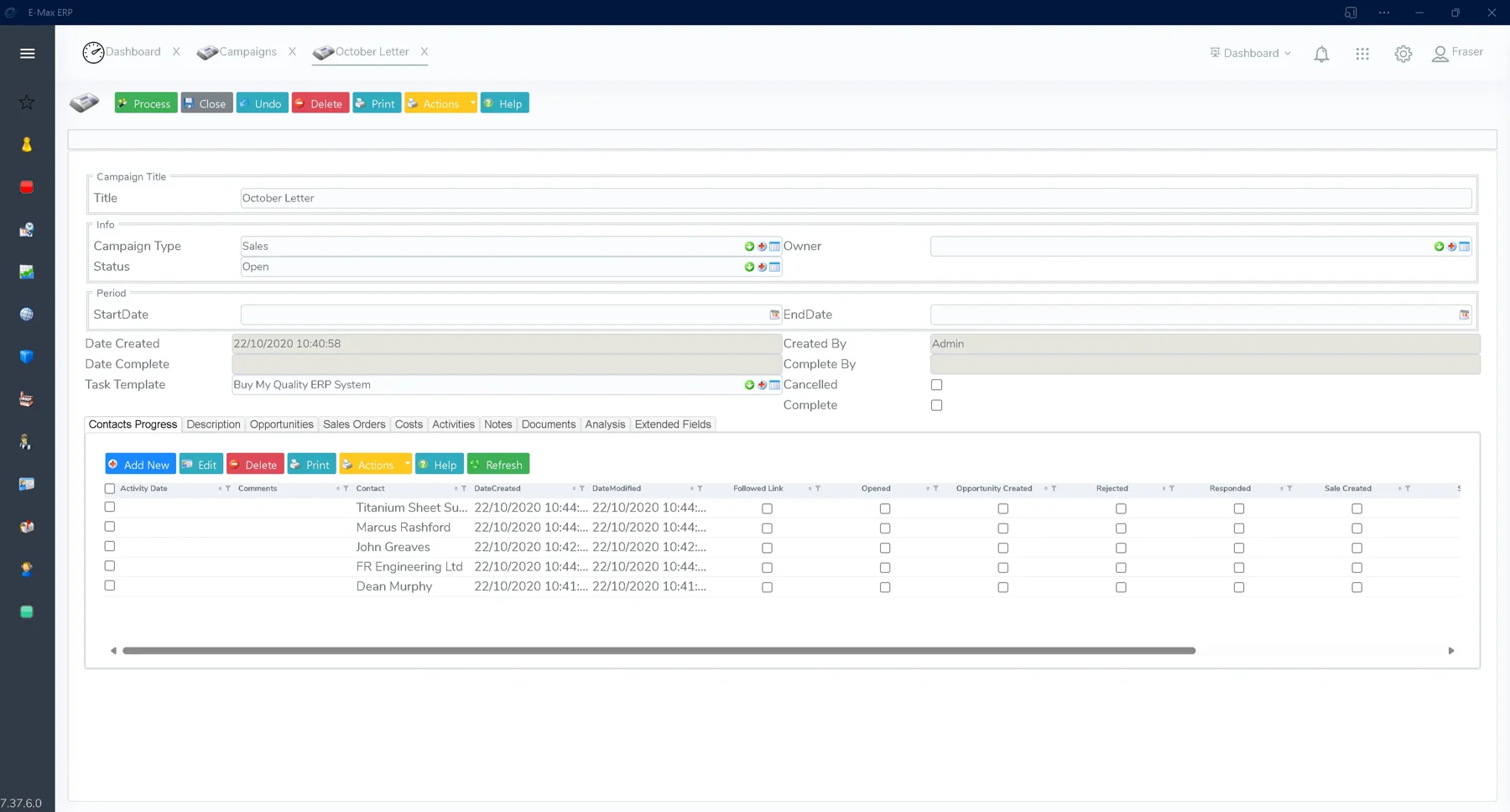Viewport: 1510px width, 812px height.
Task: Open the apps grid icon
Action: [x=1362, y=54]
